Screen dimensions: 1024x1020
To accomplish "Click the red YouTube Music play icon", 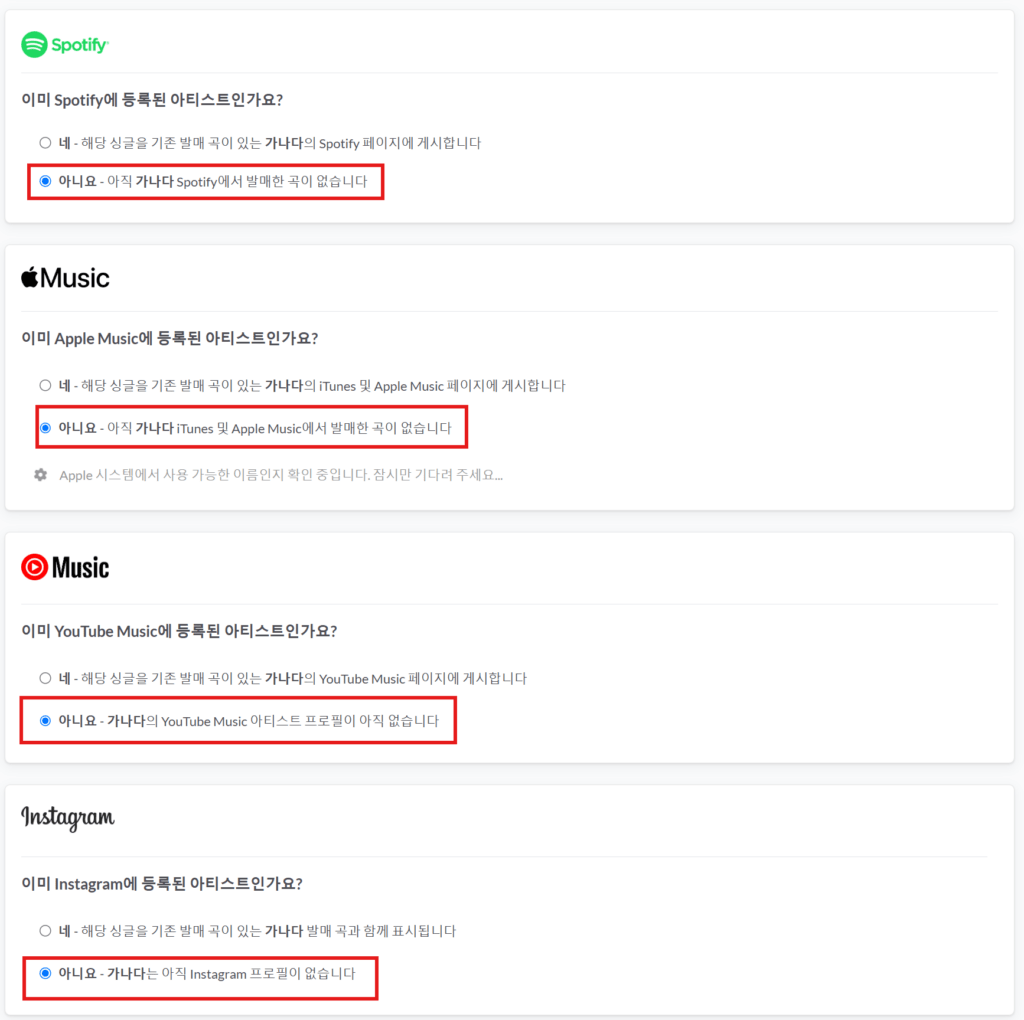I will [x=34, y=567].
